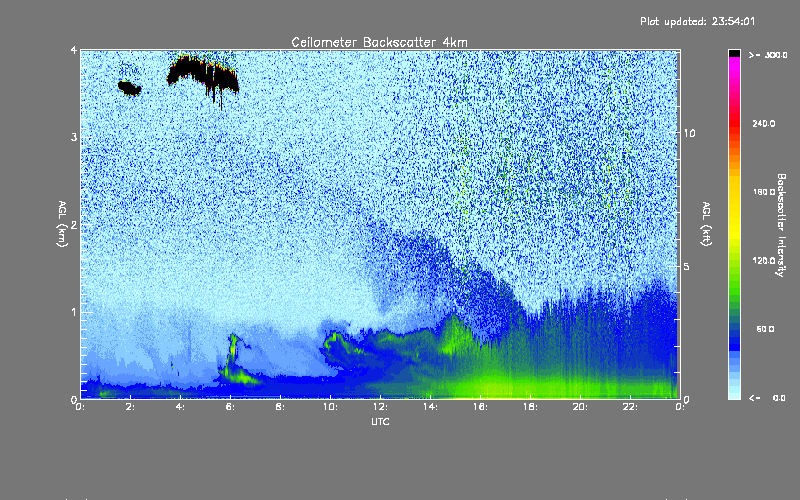Click the 'UTC' x-axis label
The height and width of the screenshot is (500, 800).
tap(380, 421)
